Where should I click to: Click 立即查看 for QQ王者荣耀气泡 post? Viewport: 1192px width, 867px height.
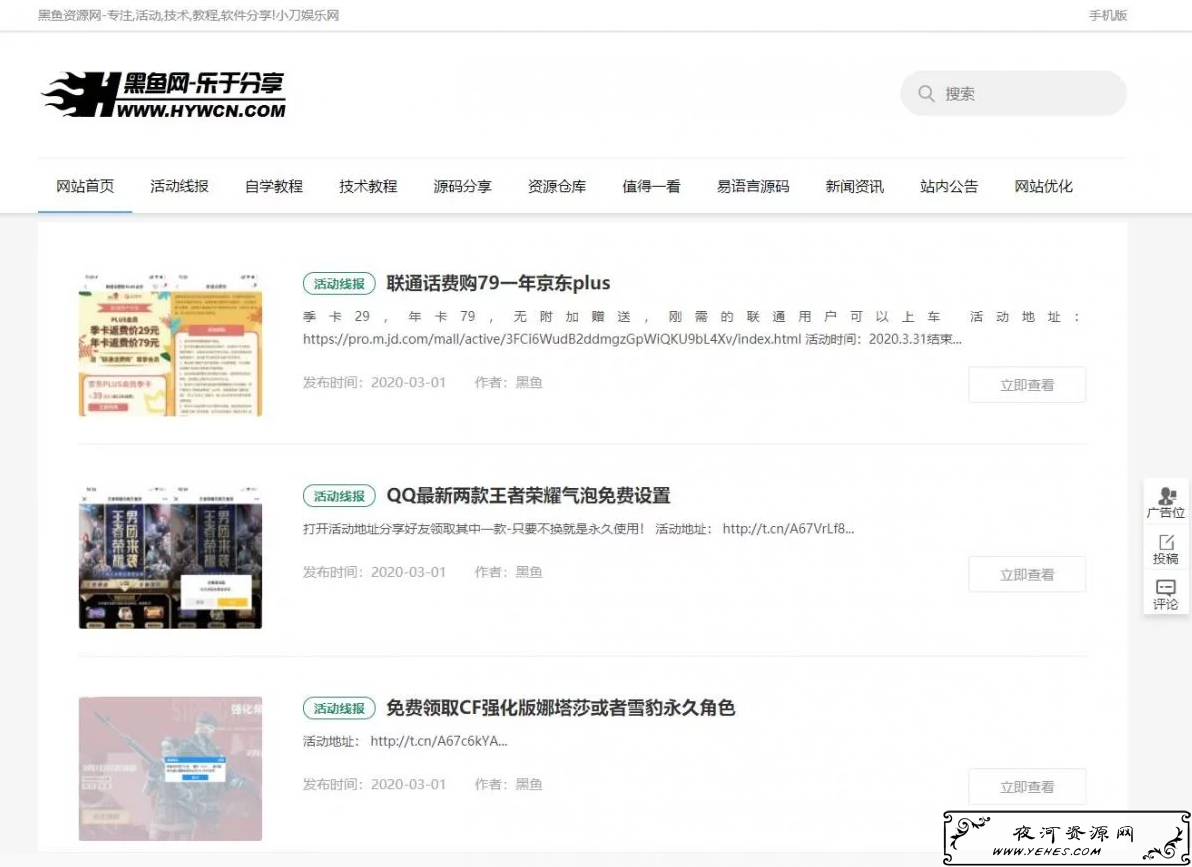click(x=1027, y=574)
